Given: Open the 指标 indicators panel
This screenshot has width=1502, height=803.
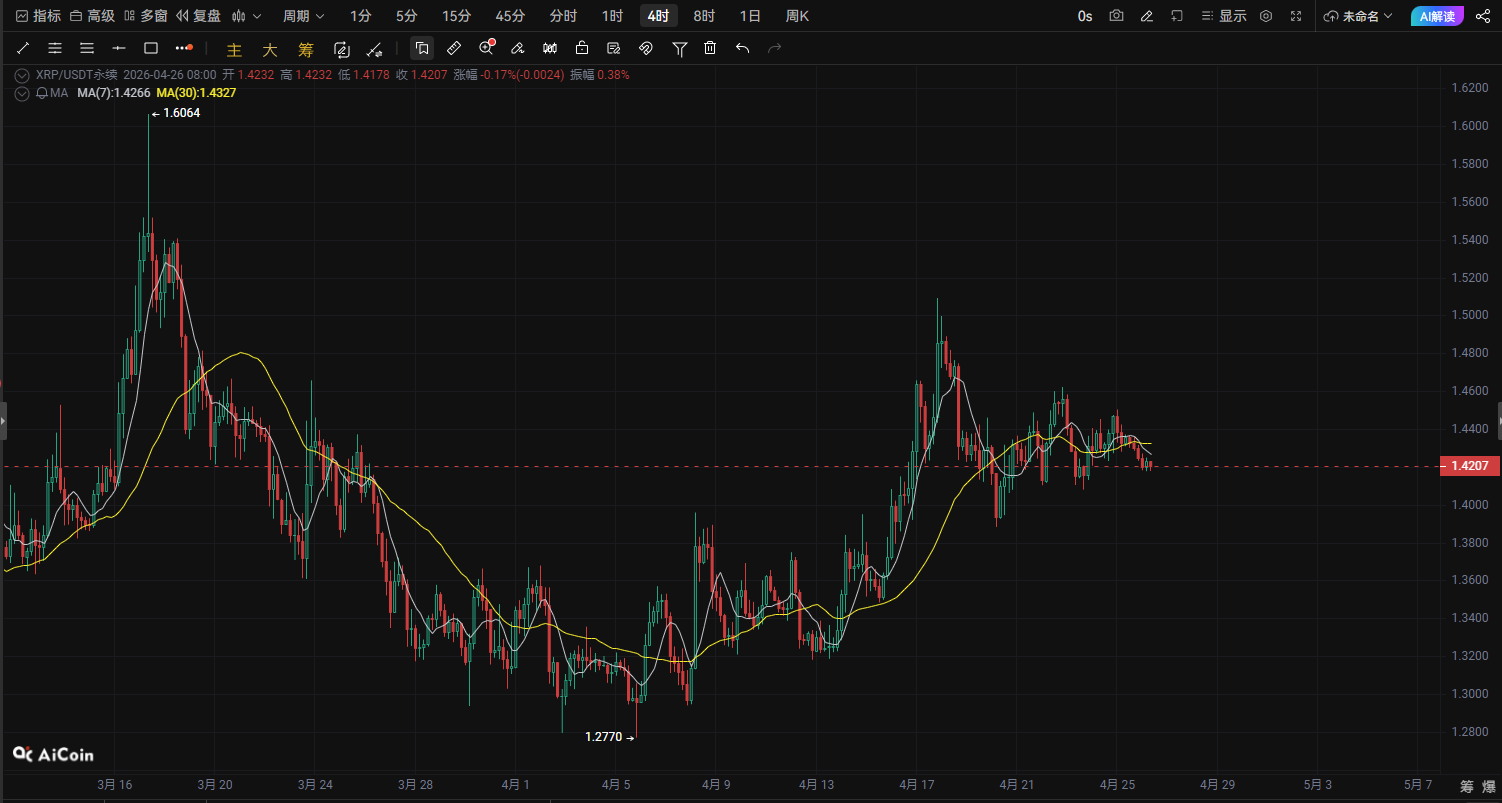Looking at the screenshot, I should [38, 16].
